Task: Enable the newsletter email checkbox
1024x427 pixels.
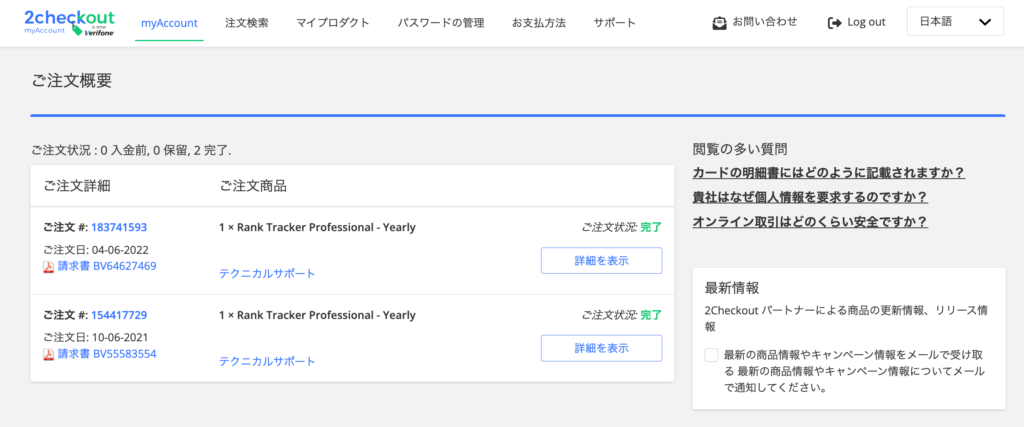Action: pyautogui.click(x=711, y=355)
